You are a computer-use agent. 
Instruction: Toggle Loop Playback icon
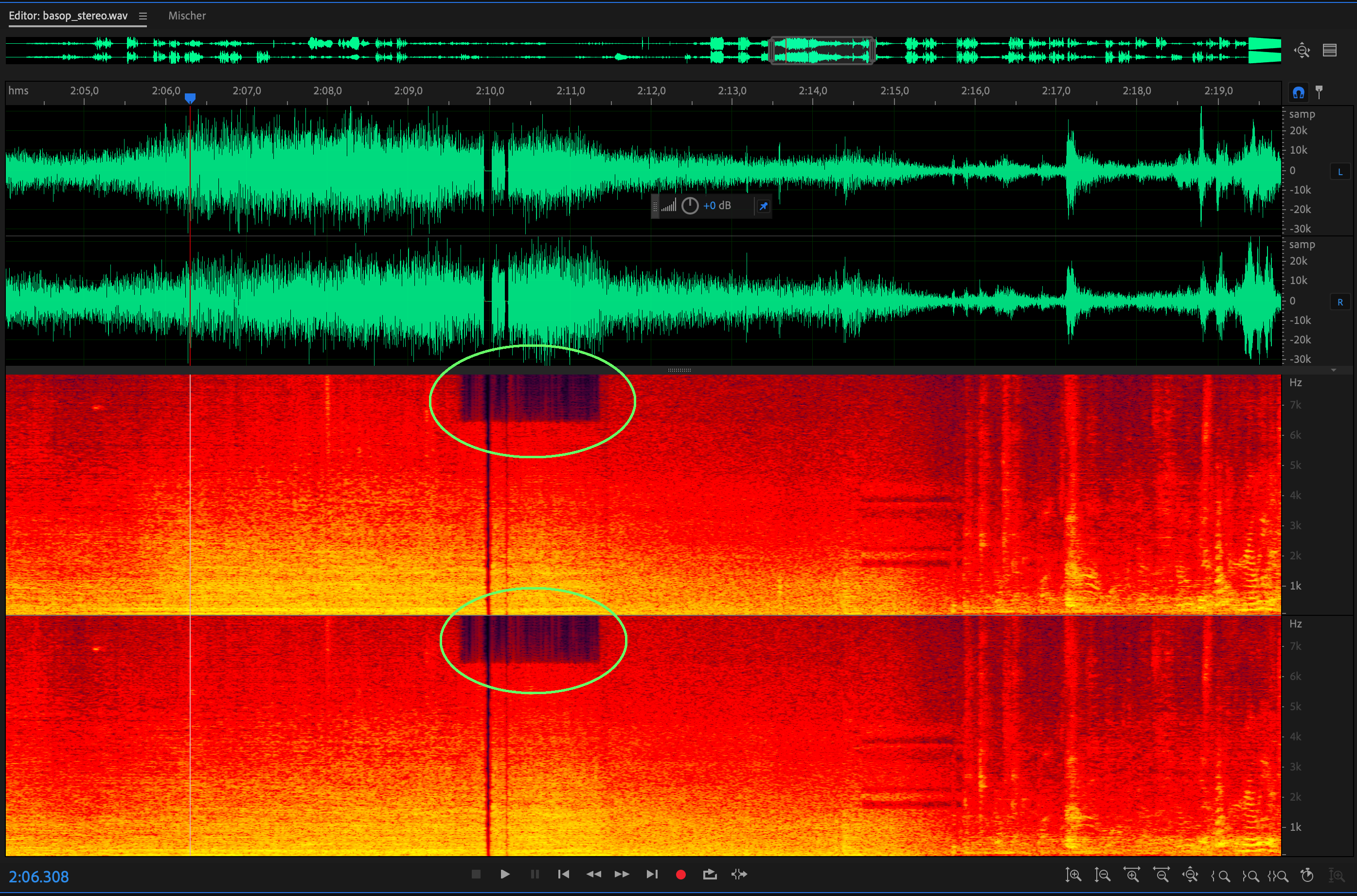710,874
